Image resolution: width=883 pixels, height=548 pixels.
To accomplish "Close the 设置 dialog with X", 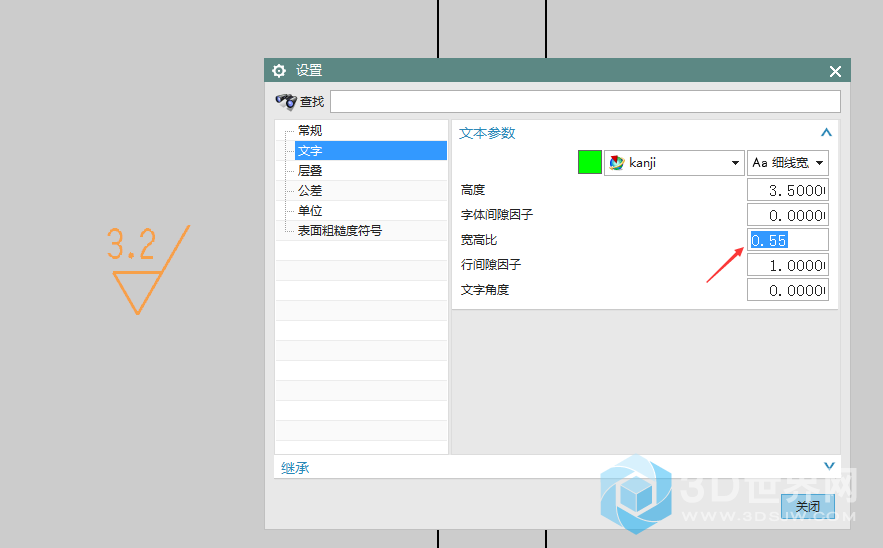I will pyautogui.click(x=835, y=71).
